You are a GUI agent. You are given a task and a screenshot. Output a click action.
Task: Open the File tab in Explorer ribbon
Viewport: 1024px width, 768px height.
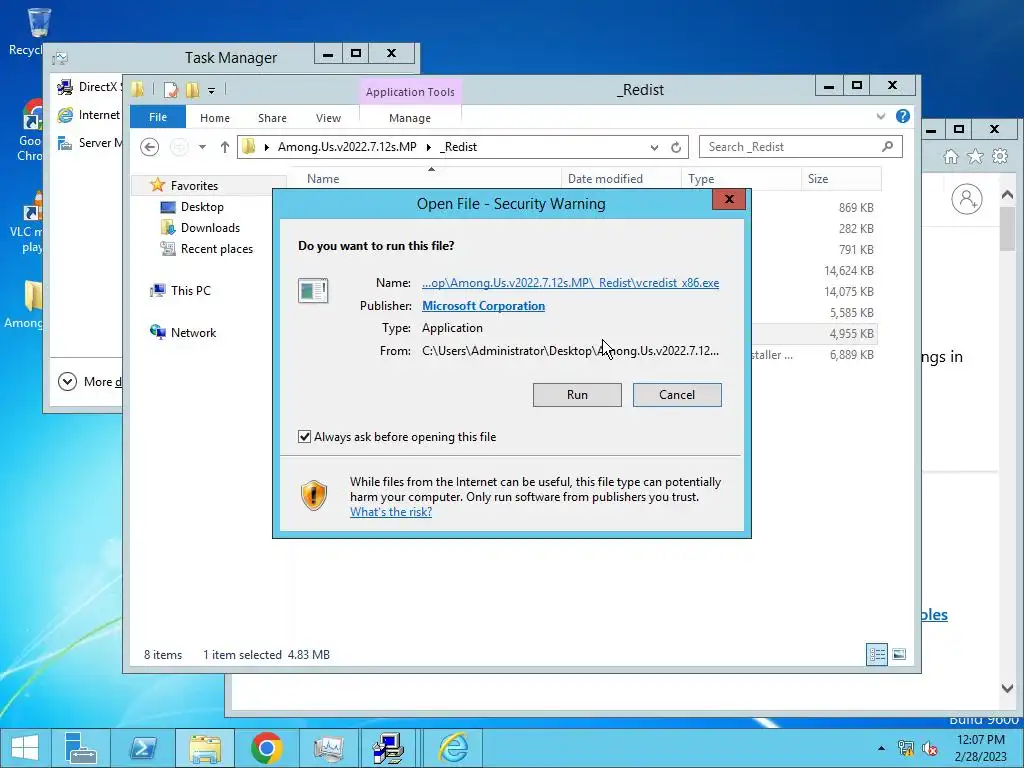pyautogui.click(x=157, y=117)
